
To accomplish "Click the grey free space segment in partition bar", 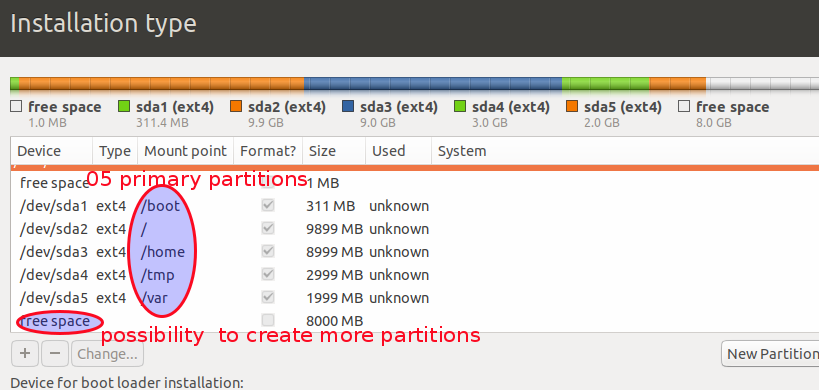I will tap(763, 85).
